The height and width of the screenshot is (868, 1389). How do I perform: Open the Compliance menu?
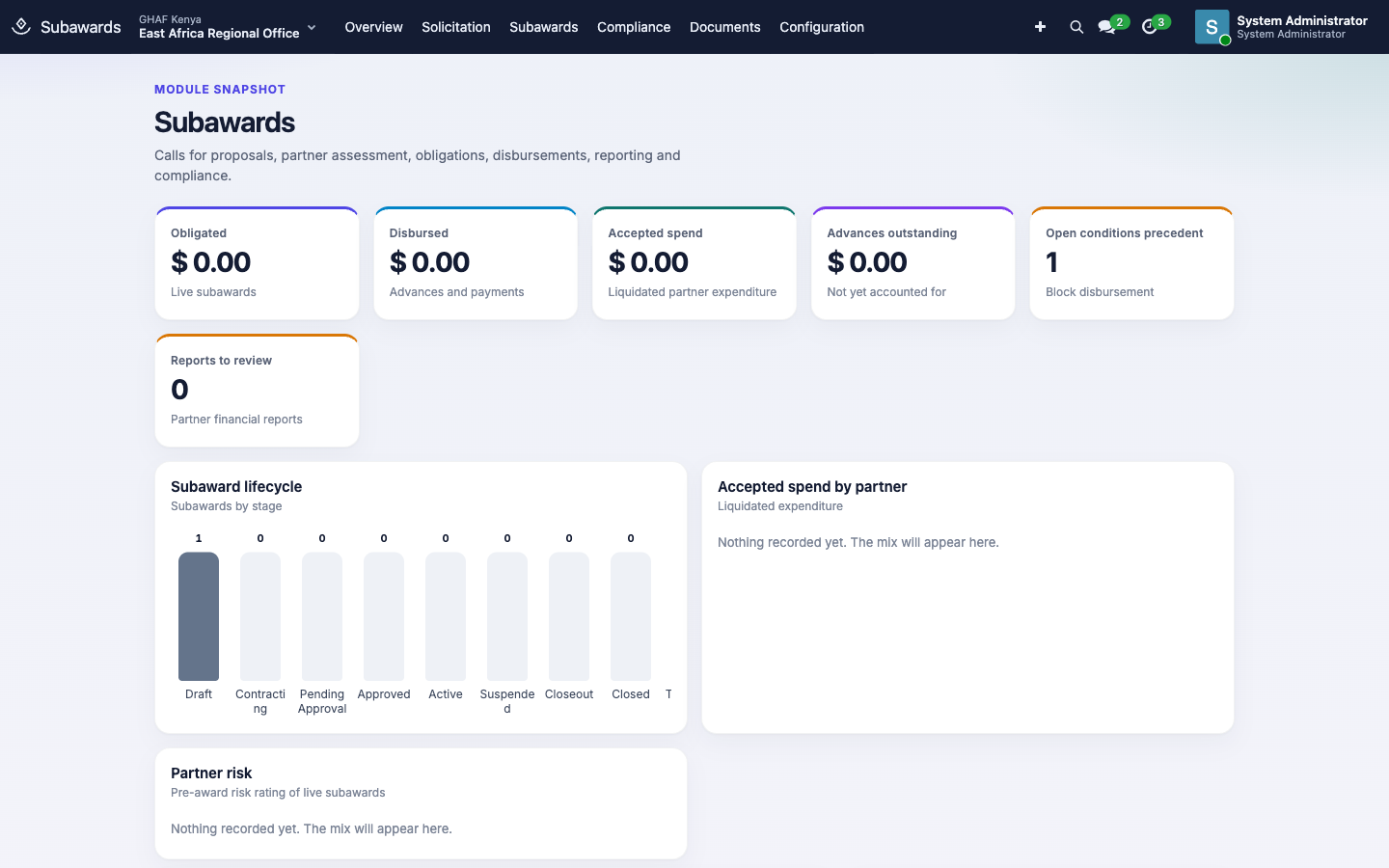pyautogui.click(x=634, y=27)
